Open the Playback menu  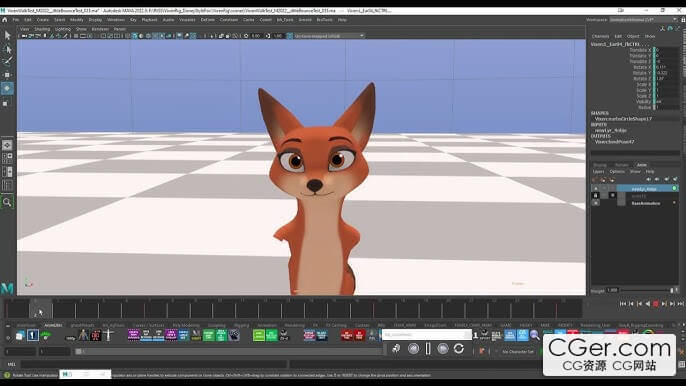pyautogui.click(x=149, y=20)
